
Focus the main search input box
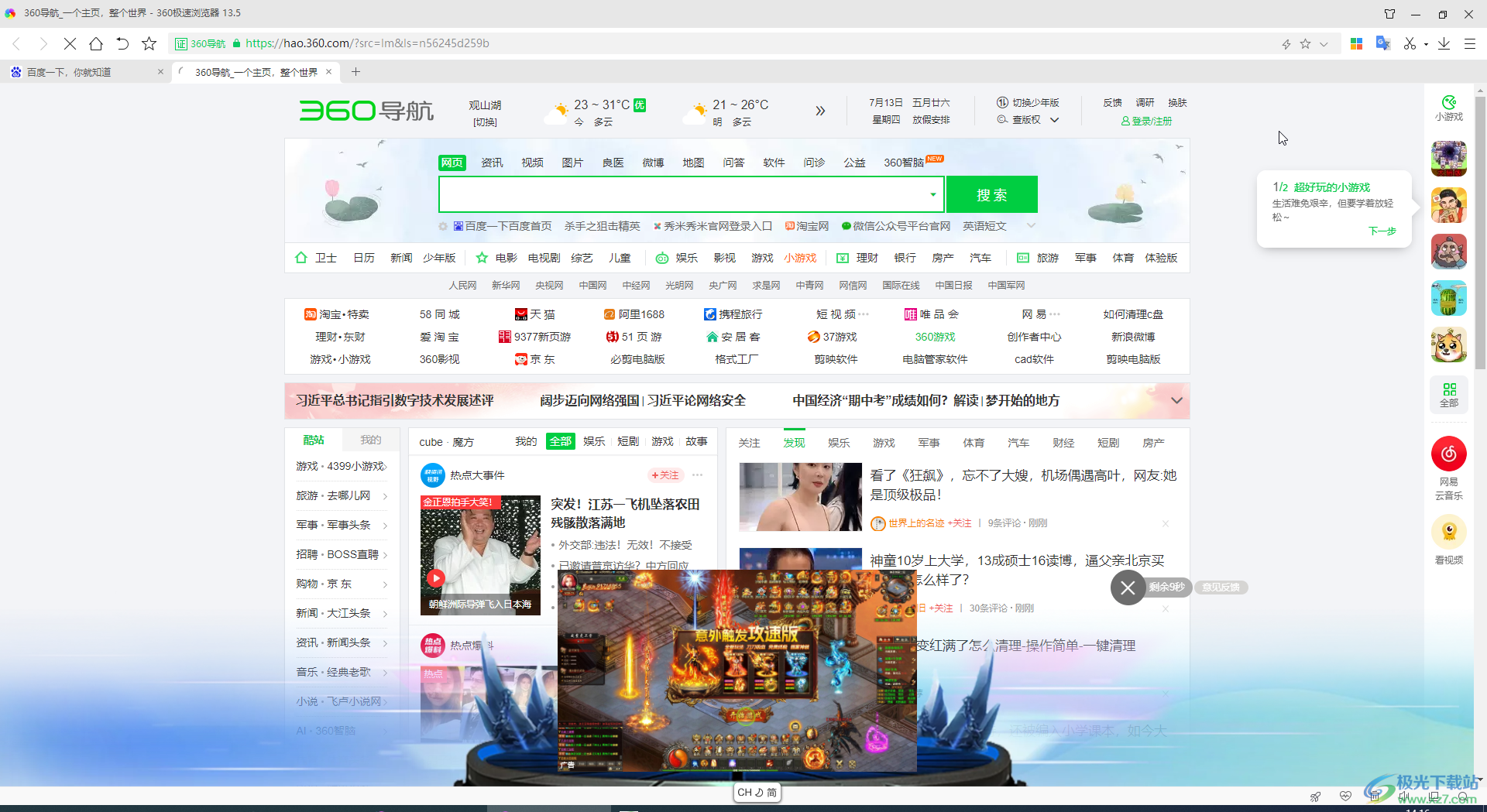[682, 194]
